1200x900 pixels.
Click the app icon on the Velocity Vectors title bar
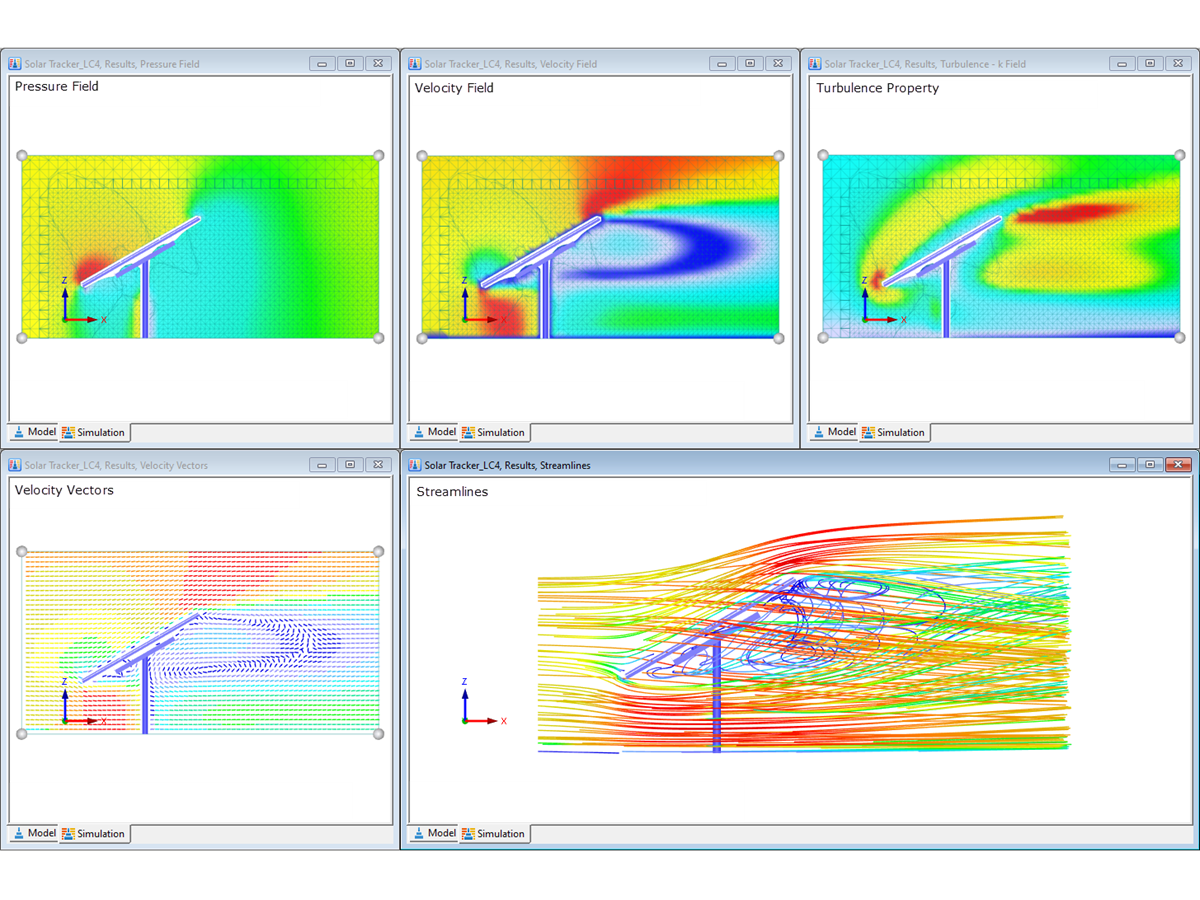coord(14,465)
